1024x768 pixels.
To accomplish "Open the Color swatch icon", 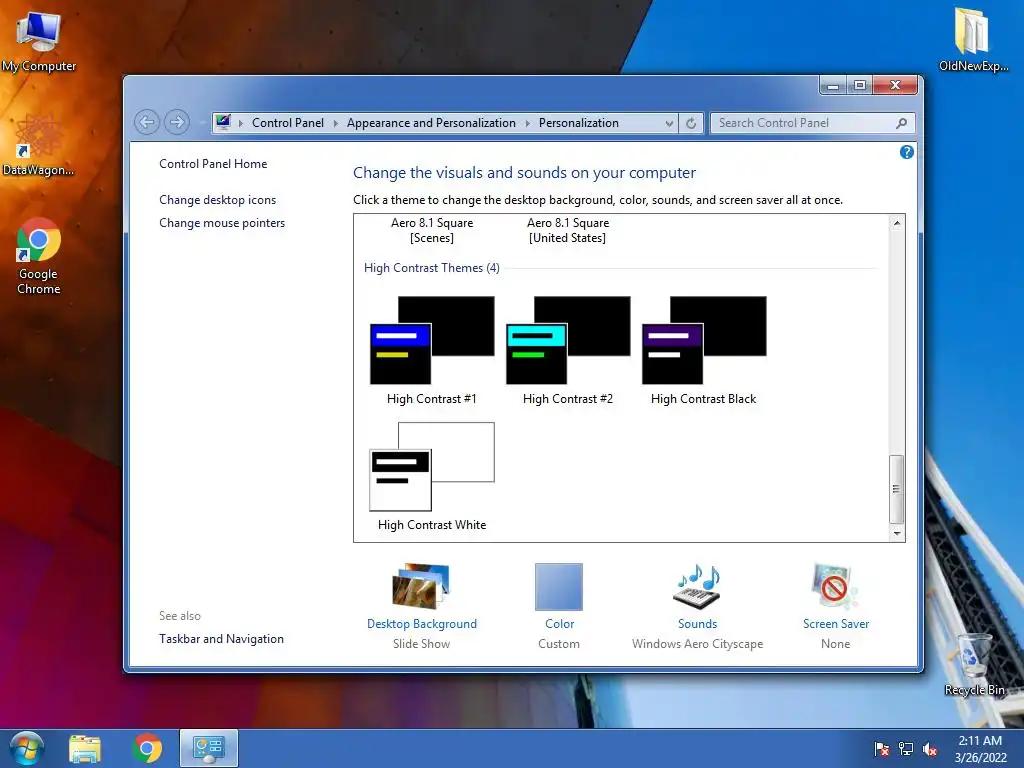I will pyautogui.click(x=559, y=586).
